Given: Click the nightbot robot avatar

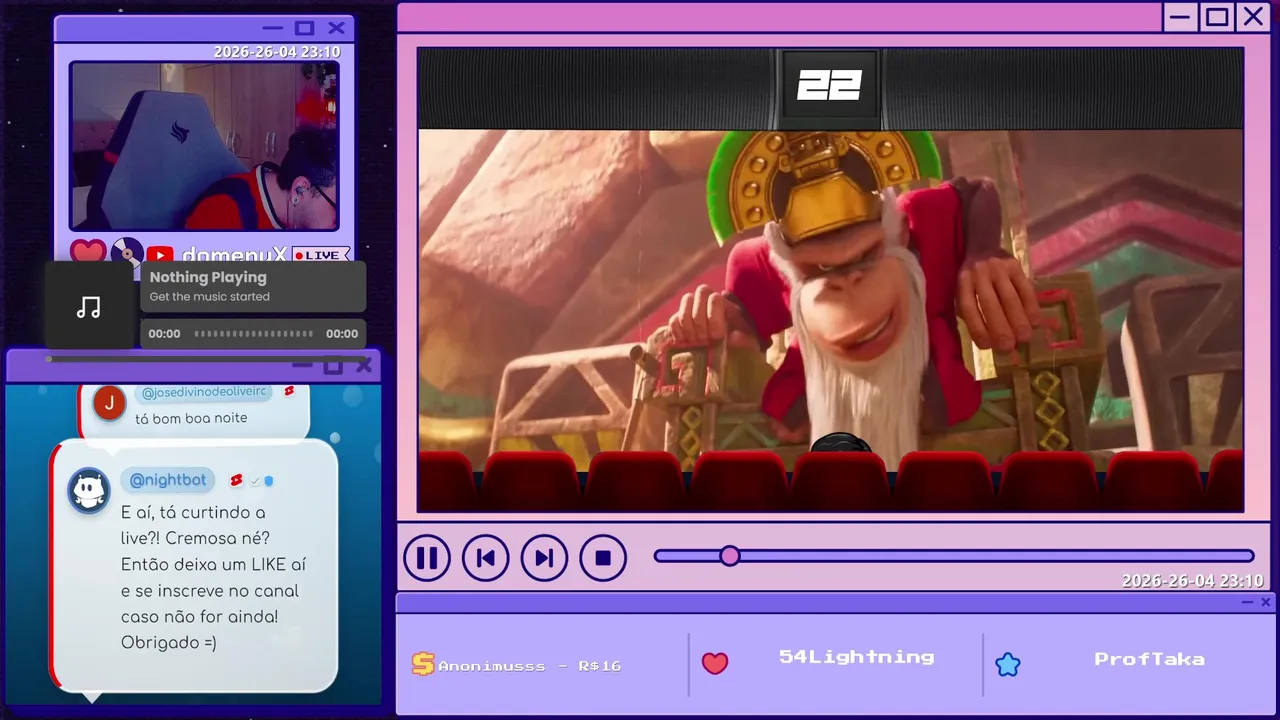Looking at the screenshot, I should pyautogui.click(x=89, y=491).
